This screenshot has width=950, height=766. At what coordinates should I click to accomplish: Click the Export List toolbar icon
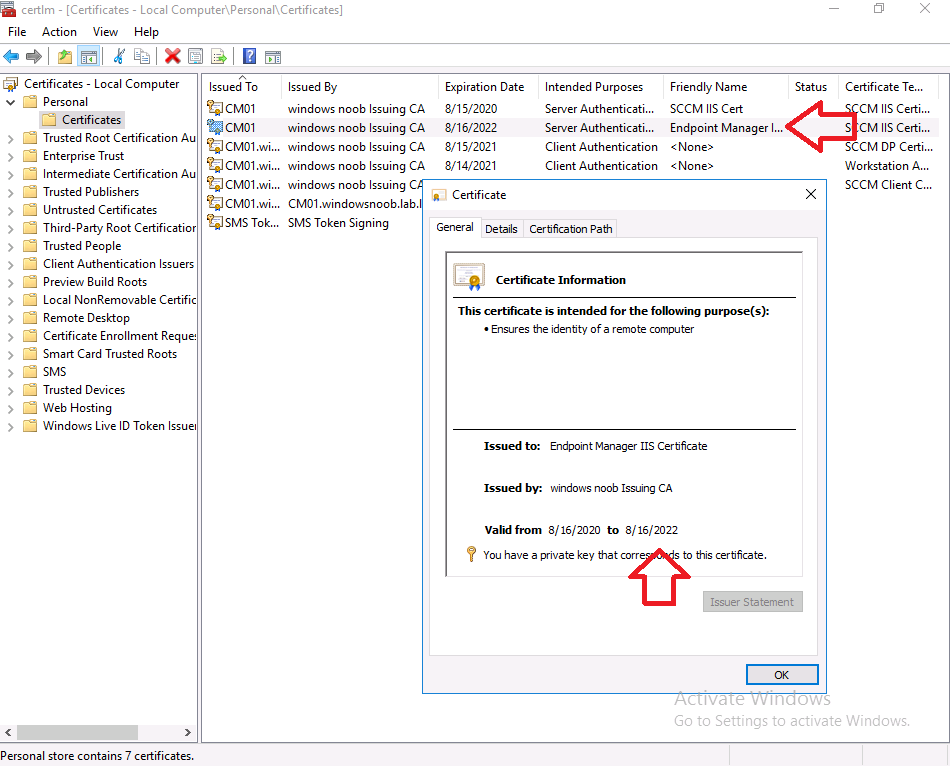pyautogui.click(x=219, y=57)
